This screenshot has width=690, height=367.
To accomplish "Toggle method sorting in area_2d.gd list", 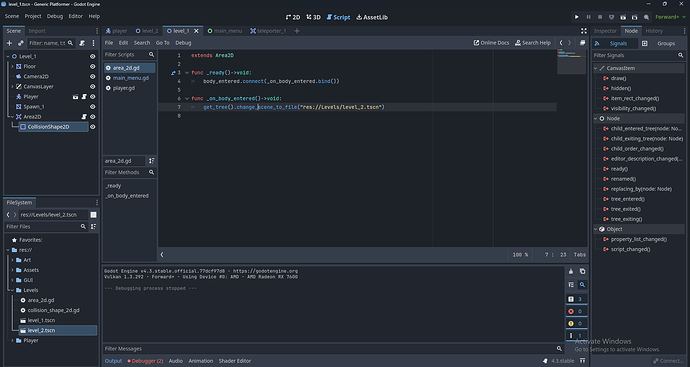I will (x=151, y=161).
